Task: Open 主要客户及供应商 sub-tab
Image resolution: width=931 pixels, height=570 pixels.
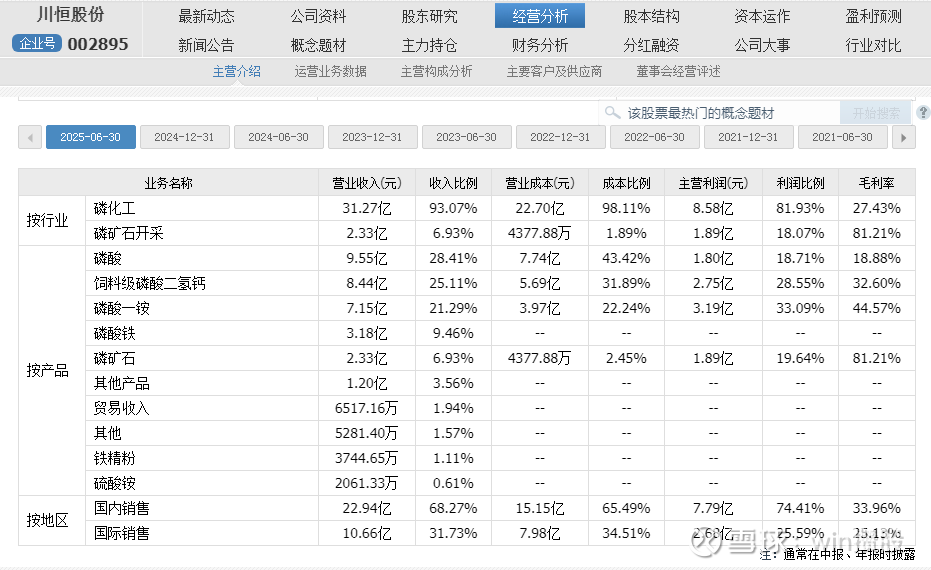Action: [554, 72]
